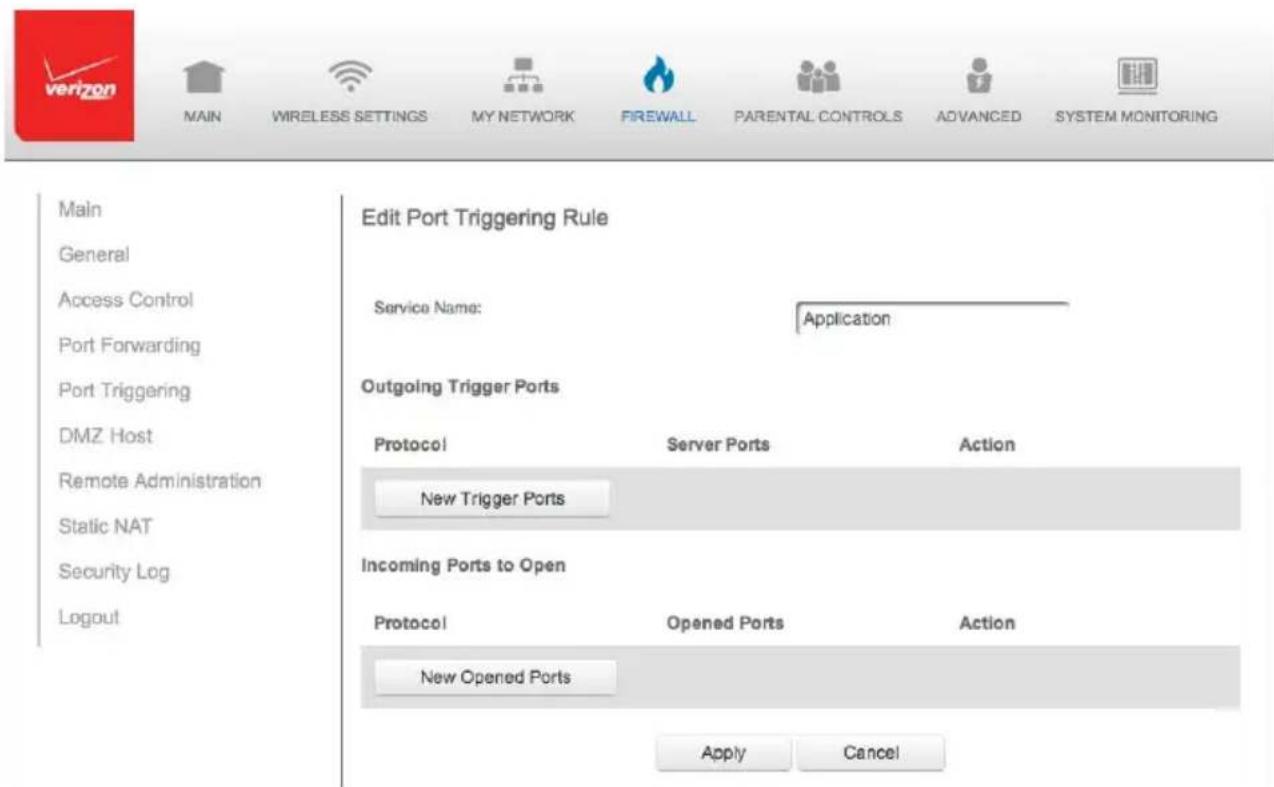Open Remote Administration in sidebar

pos(160,481)
